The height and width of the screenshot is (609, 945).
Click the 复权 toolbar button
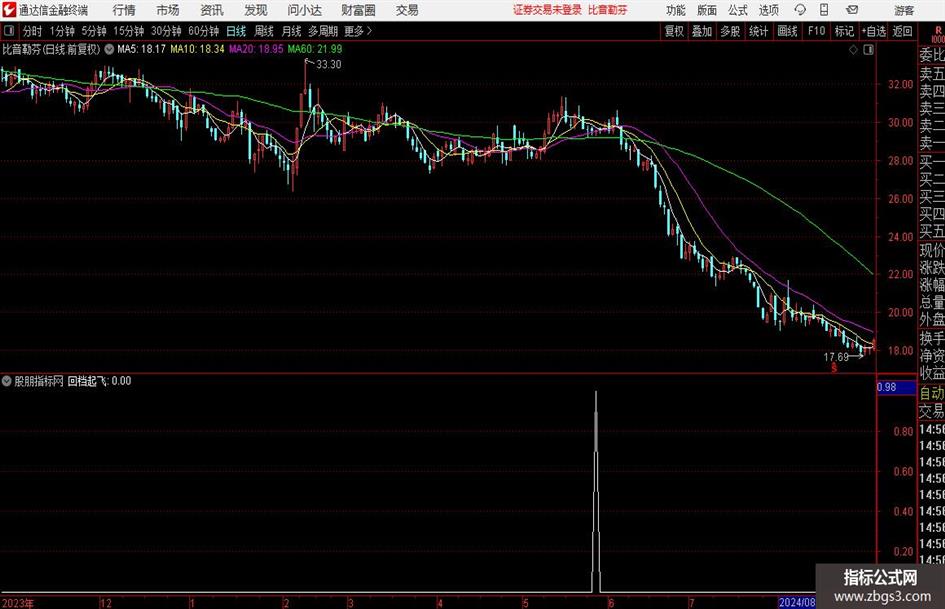click(x=674, y=31)
